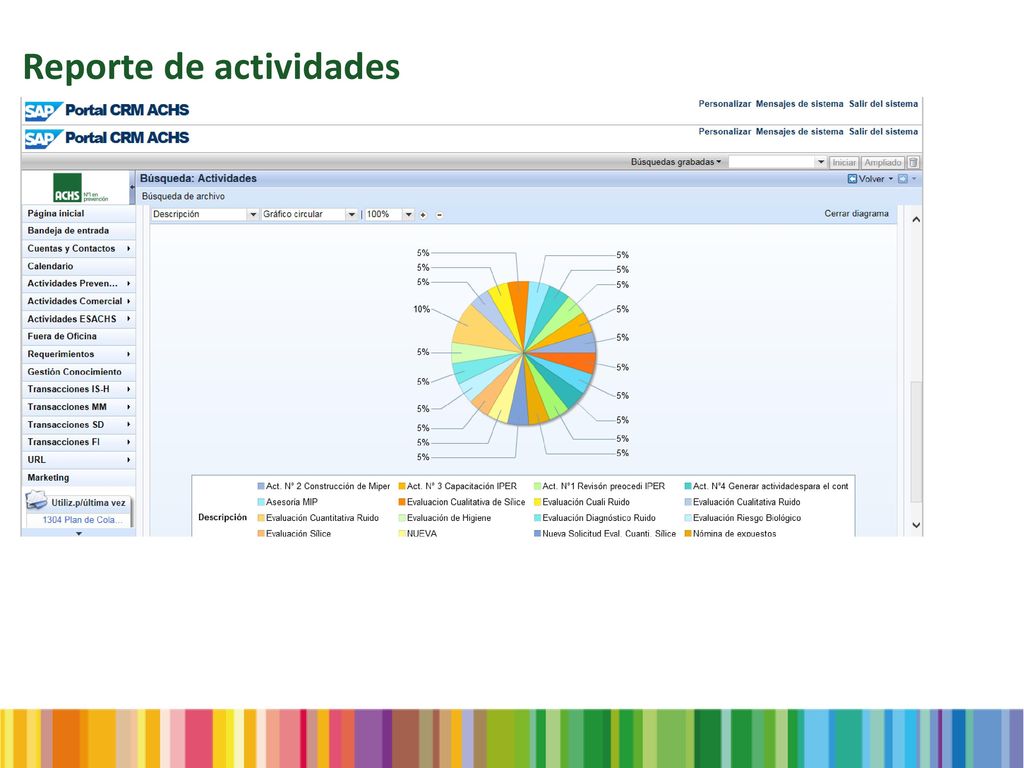Click the Act. N°1 Revisón preocedi IPER legend text

click(x=603, y=486)
